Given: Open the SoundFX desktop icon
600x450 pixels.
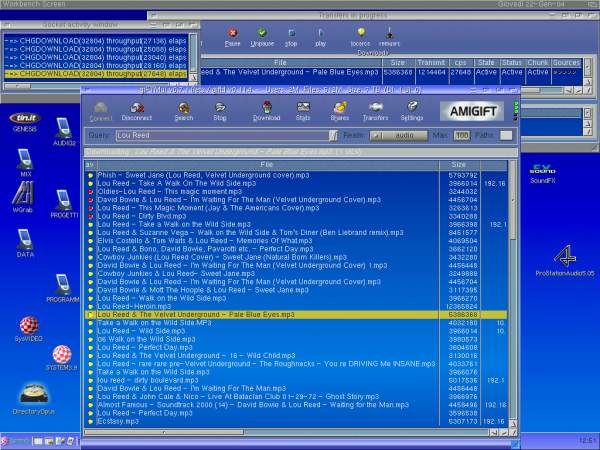Looking at the screenshot, I should 543,174.
